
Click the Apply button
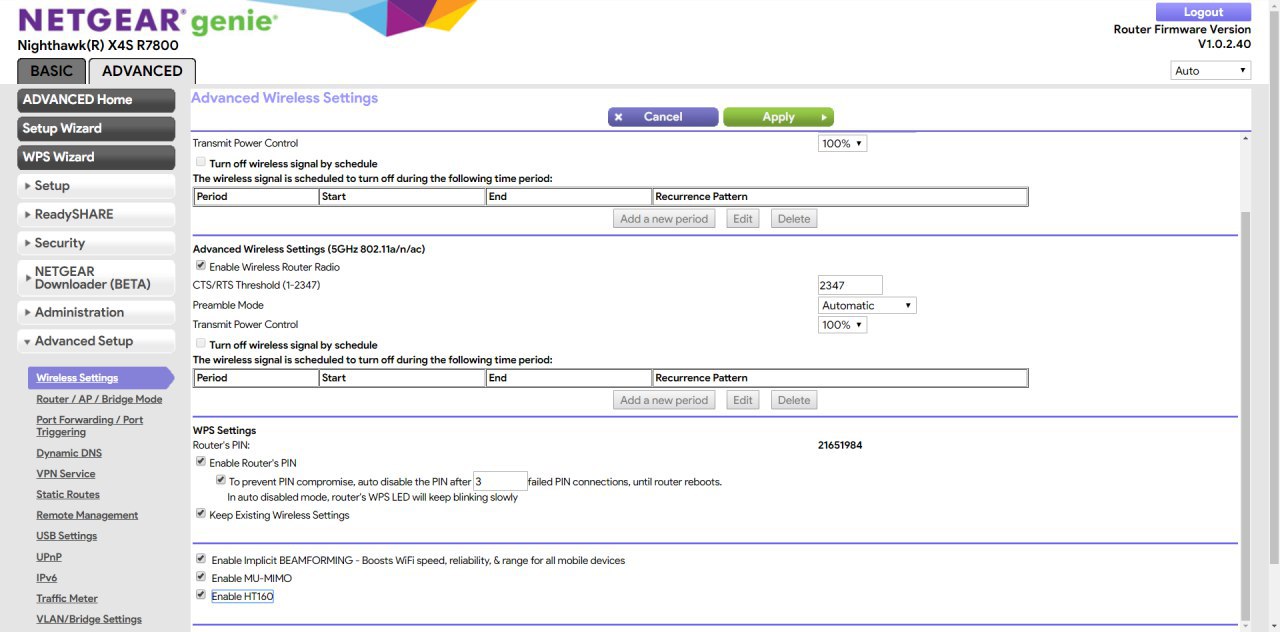(x=778, y=117)
